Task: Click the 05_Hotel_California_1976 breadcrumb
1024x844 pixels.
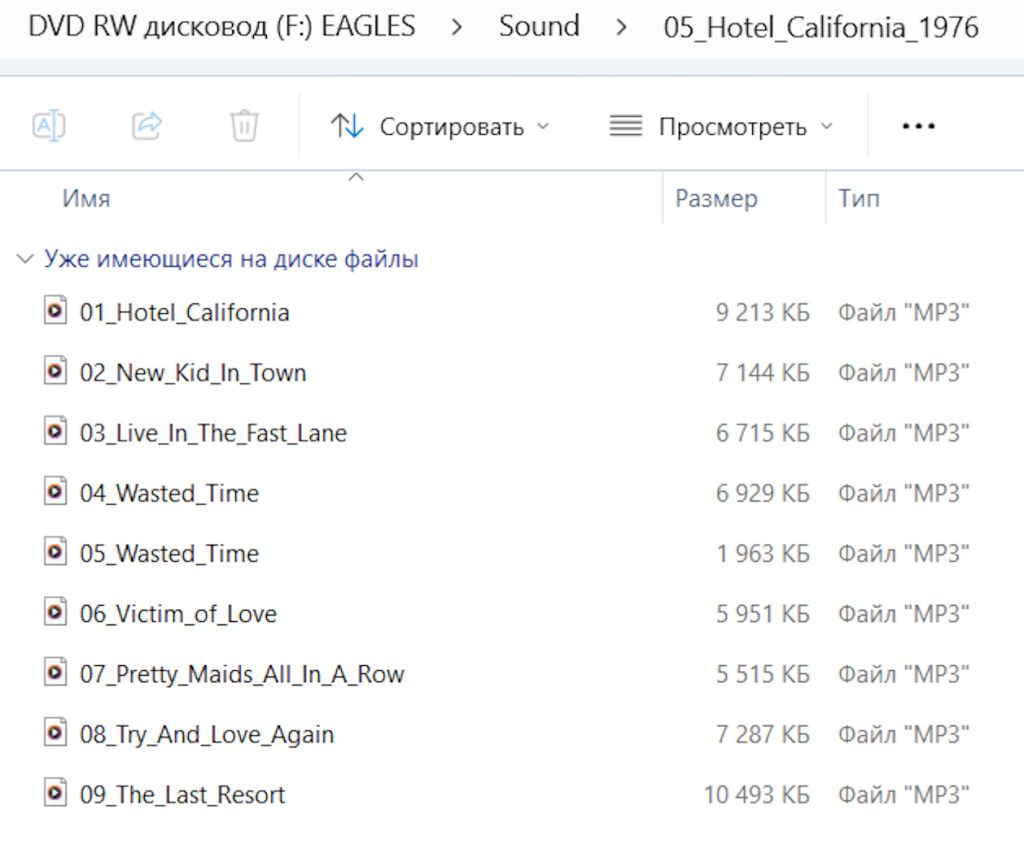Action: pos(821,27)
